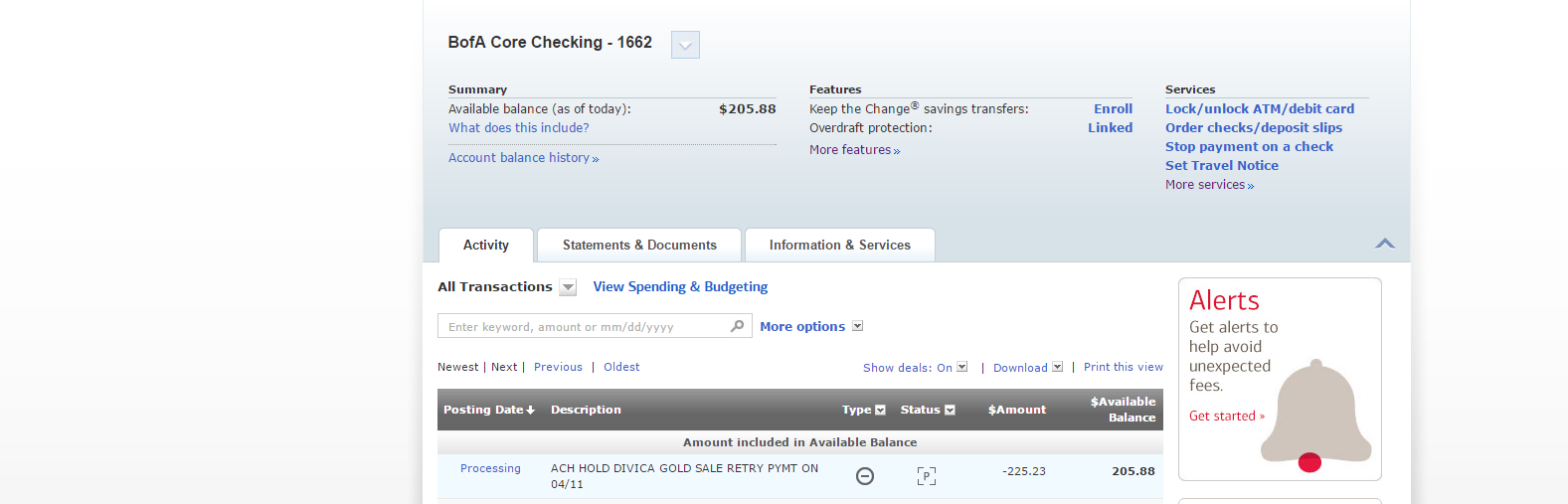Open Stop payment on a check
Screen dimensions: 1568x504
click(1249, 147)
